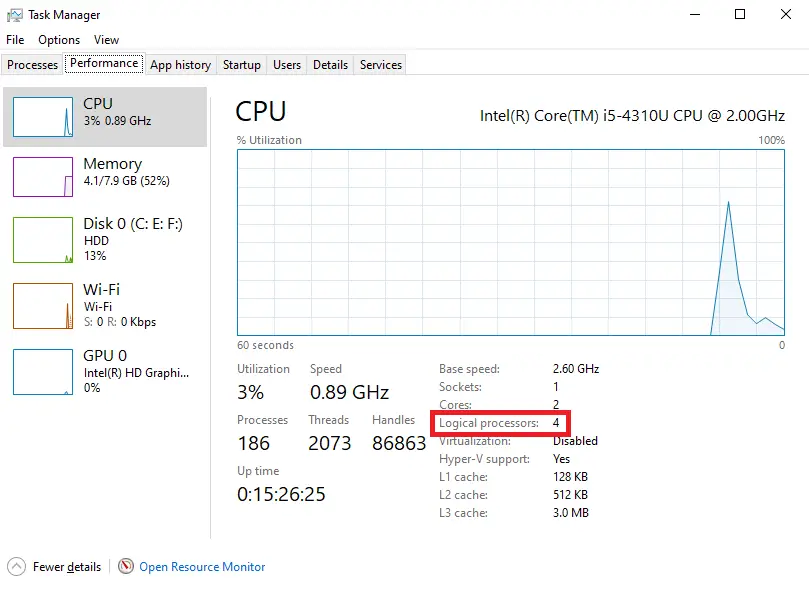Viewport: 809px width, 591px height.
Task: Switch to the Details tab
Action: tap(330, 64)
